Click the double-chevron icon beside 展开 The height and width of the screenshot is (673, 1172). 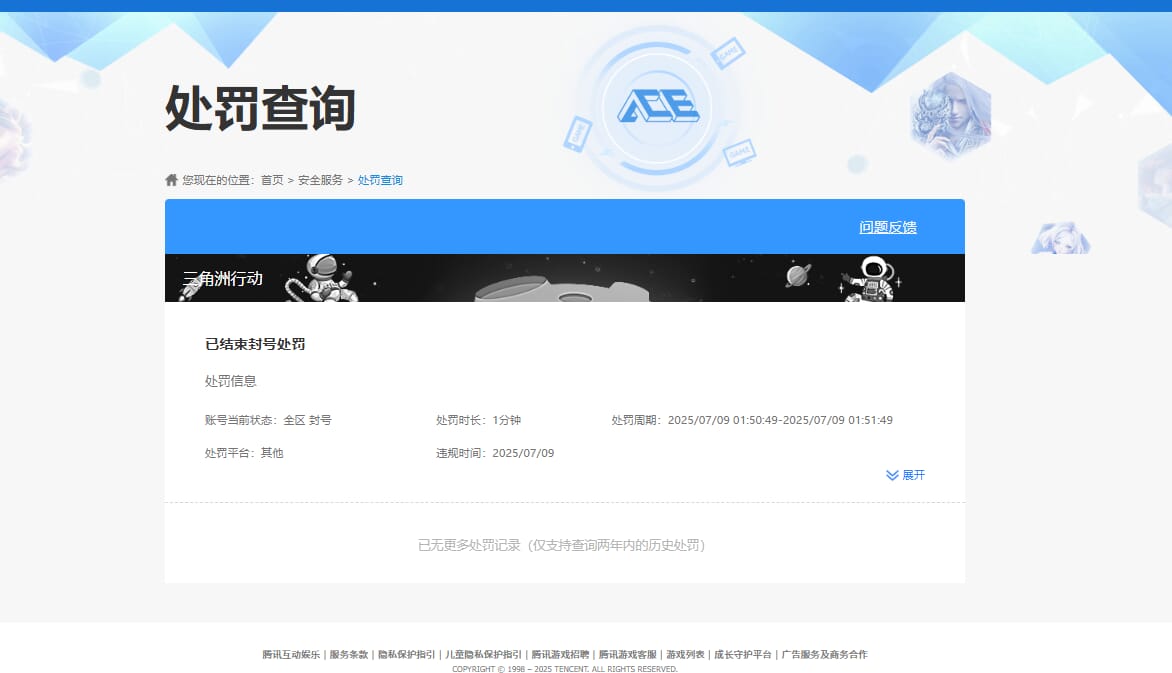pyautogui.click(x=890, y=475)
